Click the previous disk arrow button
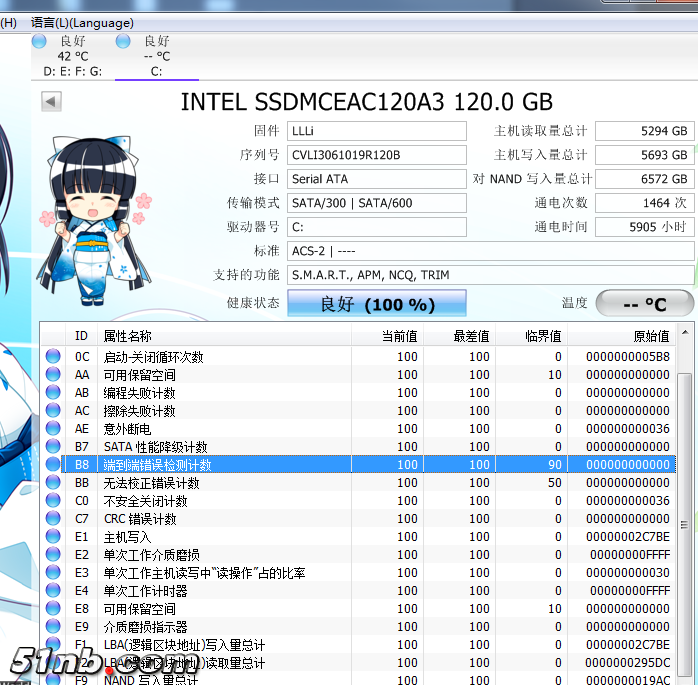 click(x=51, y=101)
